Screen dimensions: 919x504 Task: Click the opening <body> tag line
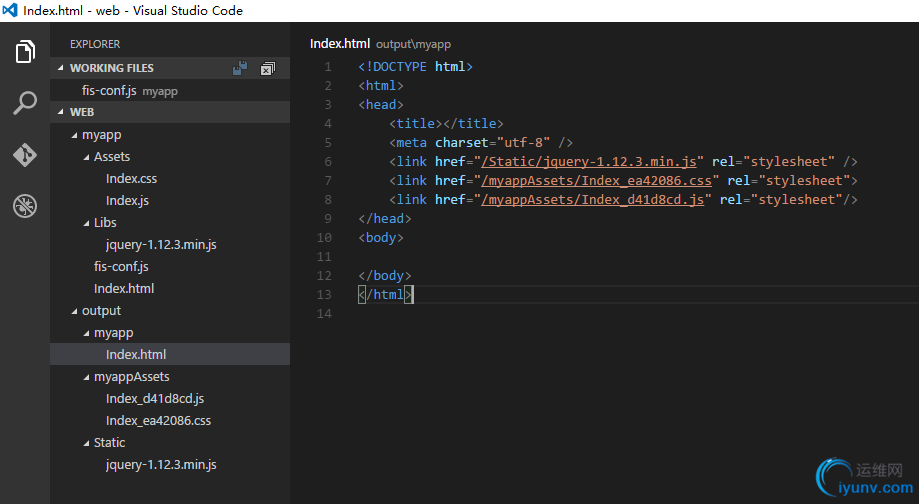tap(381, 237)
